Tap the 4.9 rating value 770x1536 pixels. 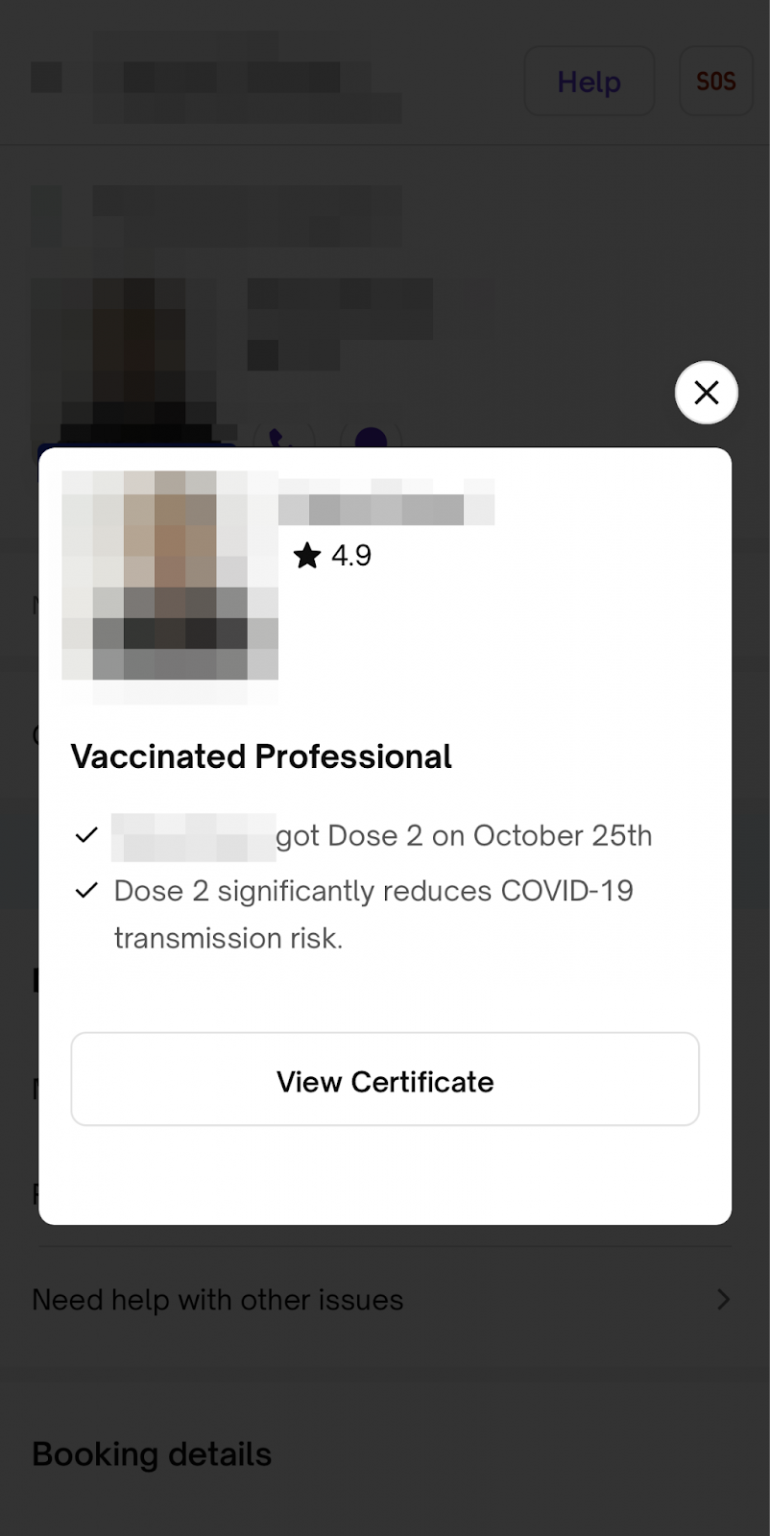[x=351, y=556]
